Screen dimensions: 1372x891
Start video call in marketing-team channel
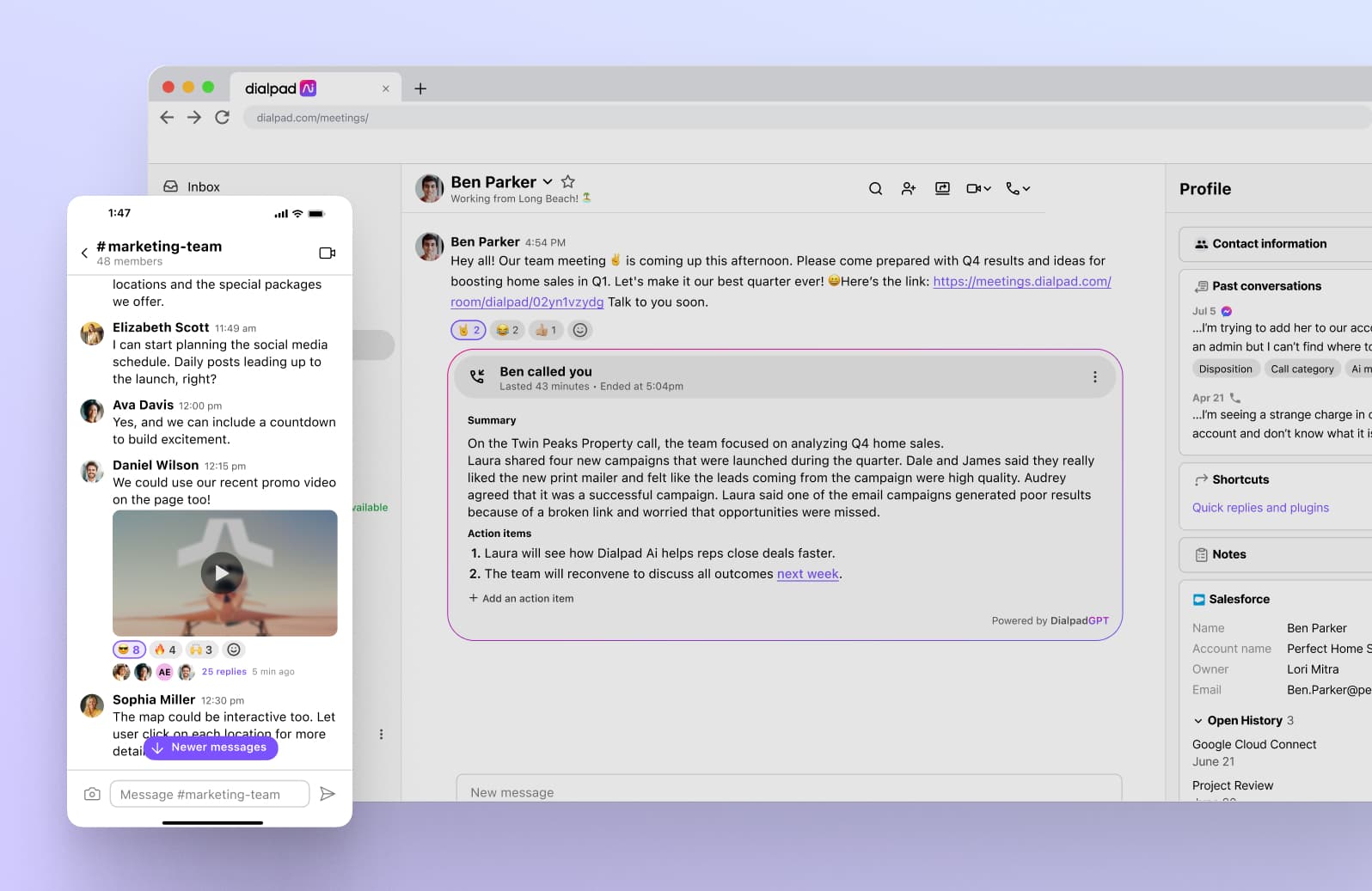click(x=327, y=253)
